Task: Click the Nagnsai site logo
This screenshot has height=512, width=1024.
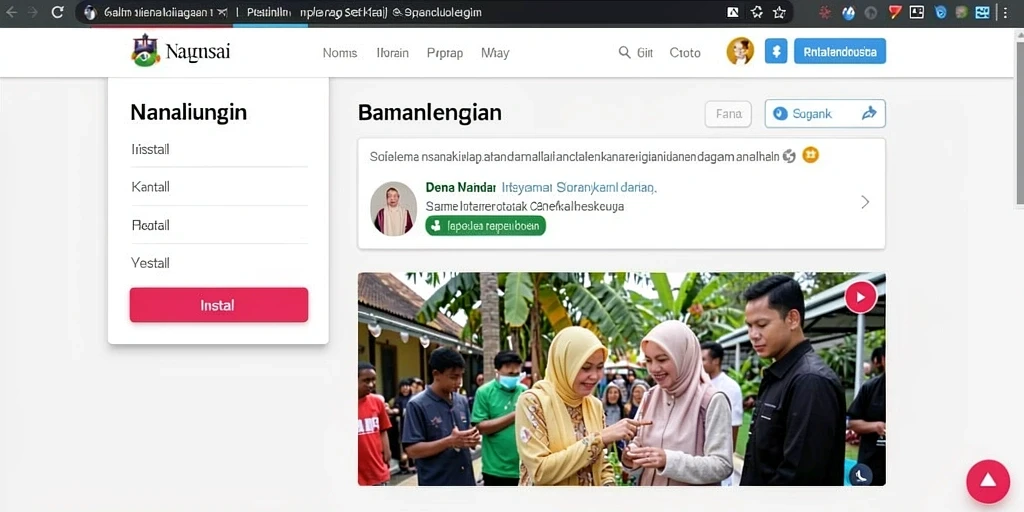Action: pos(181,51)
